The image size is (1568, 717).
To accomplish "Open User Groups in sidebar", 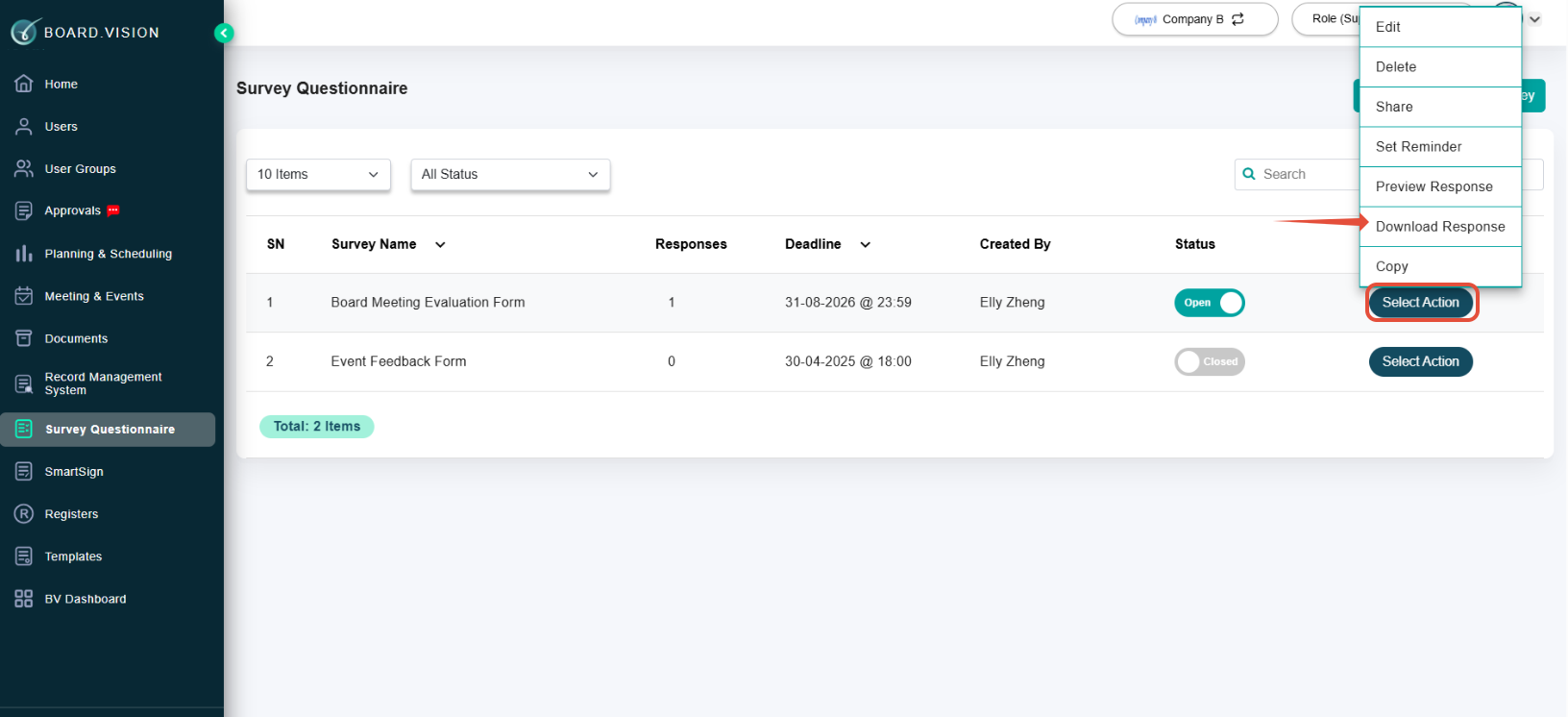I will click(x=81, y=169).
